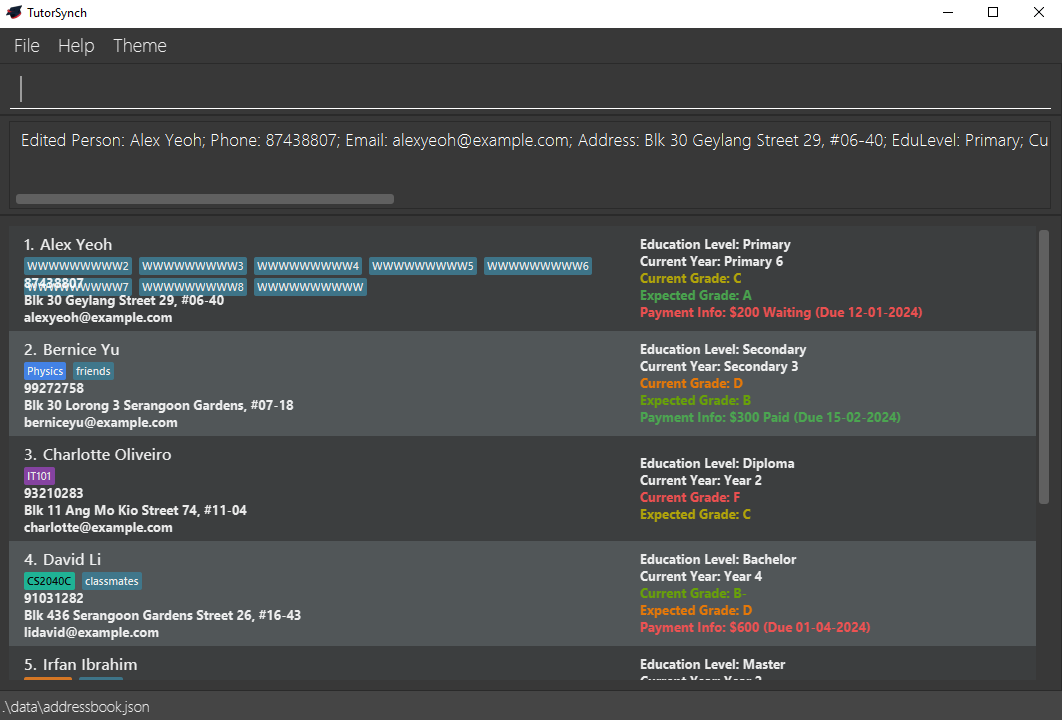
Task: Click Expected Grade: C for Charlotte
Action: [x=696, y=514]
